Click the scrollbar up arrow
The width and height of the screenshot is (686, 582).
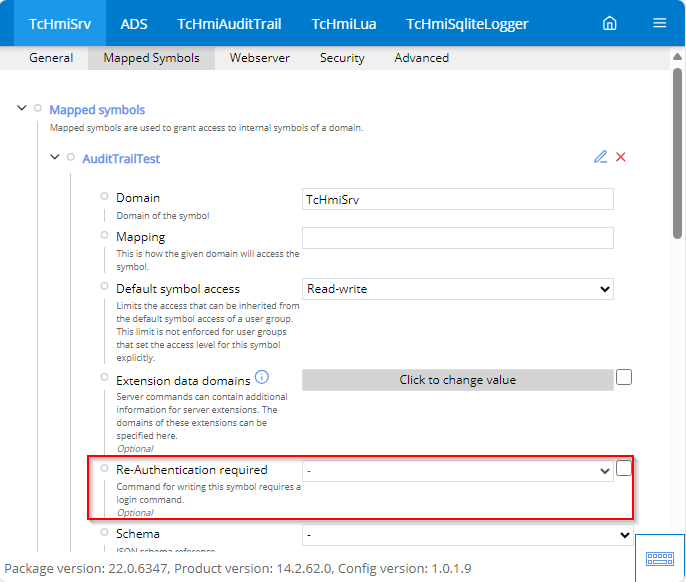point(677,56)
